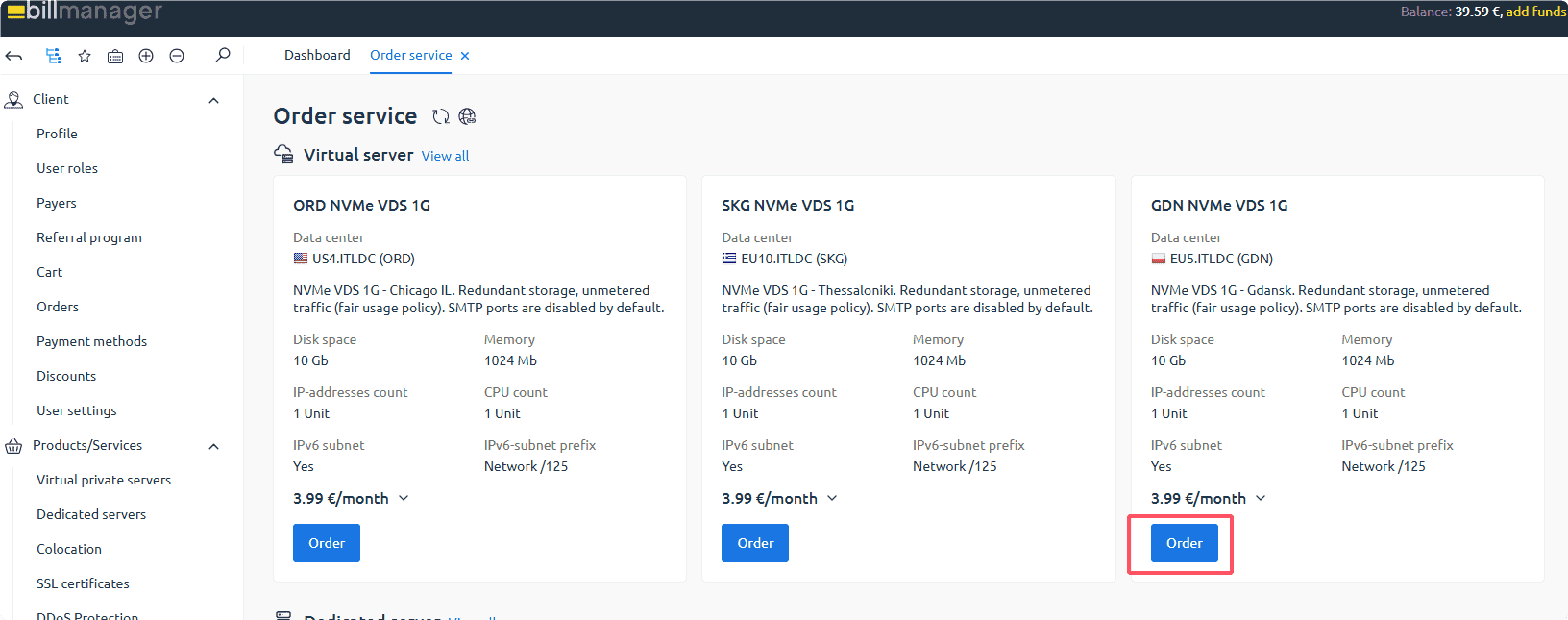Screen dimensions: 1568x620
Task: Order the ORD NVMe VDS 1G server
Action: (327, 543)
